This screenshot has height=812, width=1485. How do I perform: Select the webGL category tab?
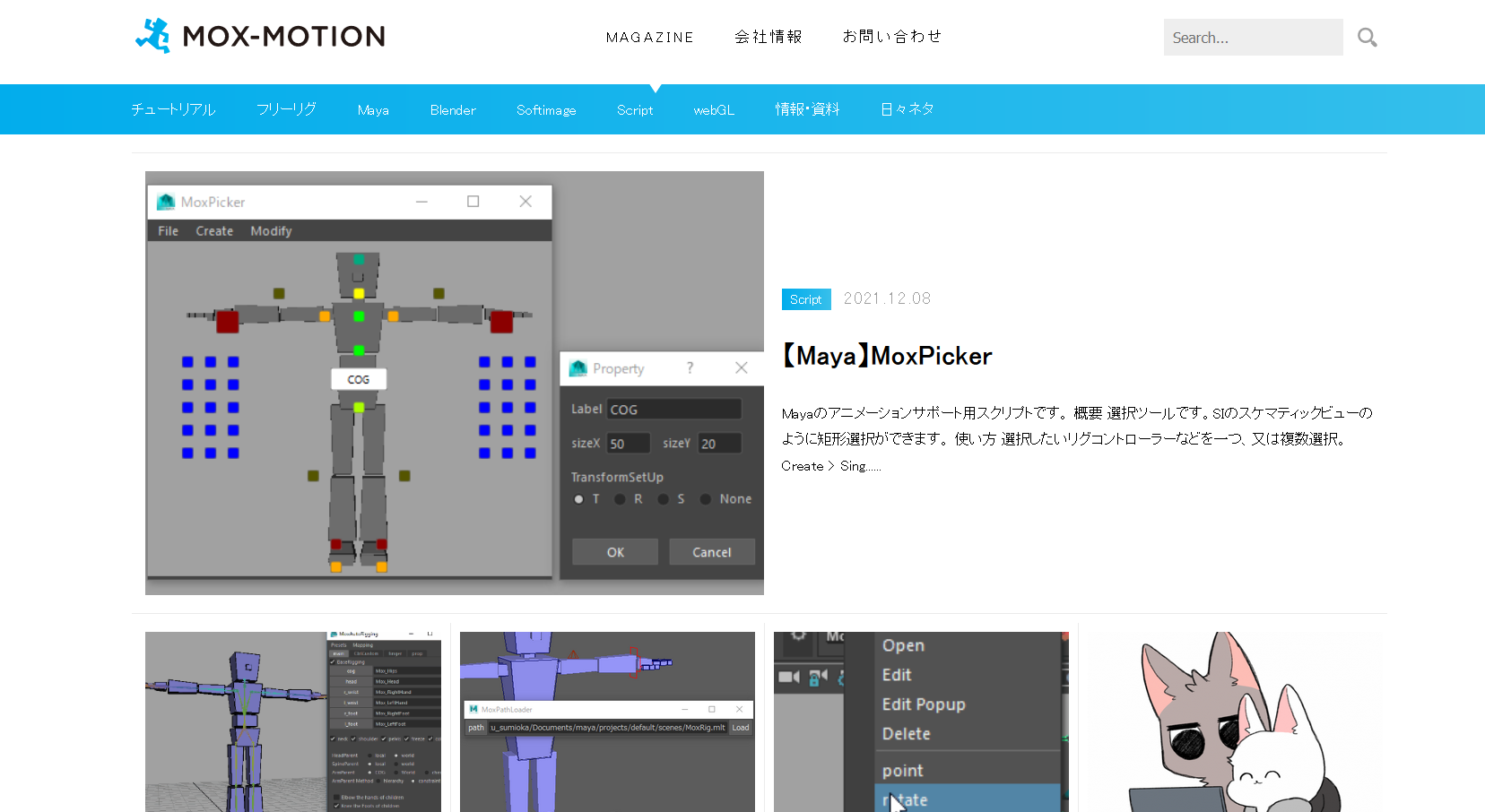(714, 109)
